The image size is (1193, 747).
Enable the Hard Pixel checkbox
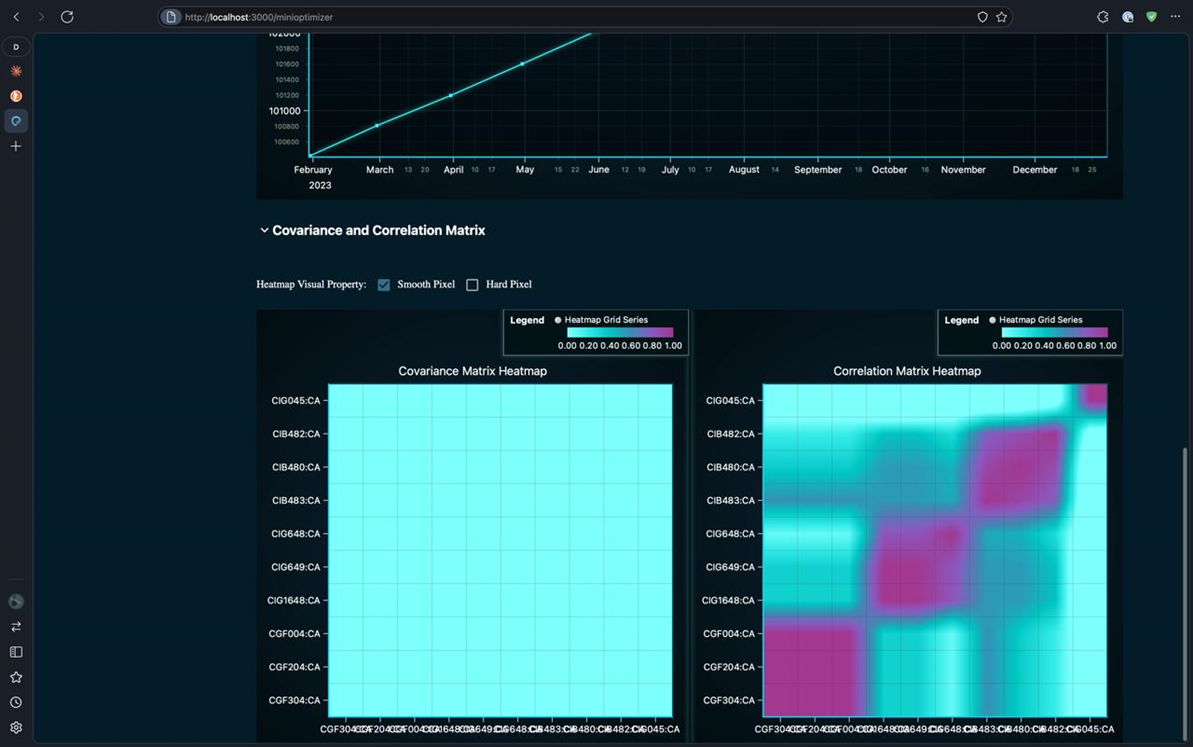(472, 285)
